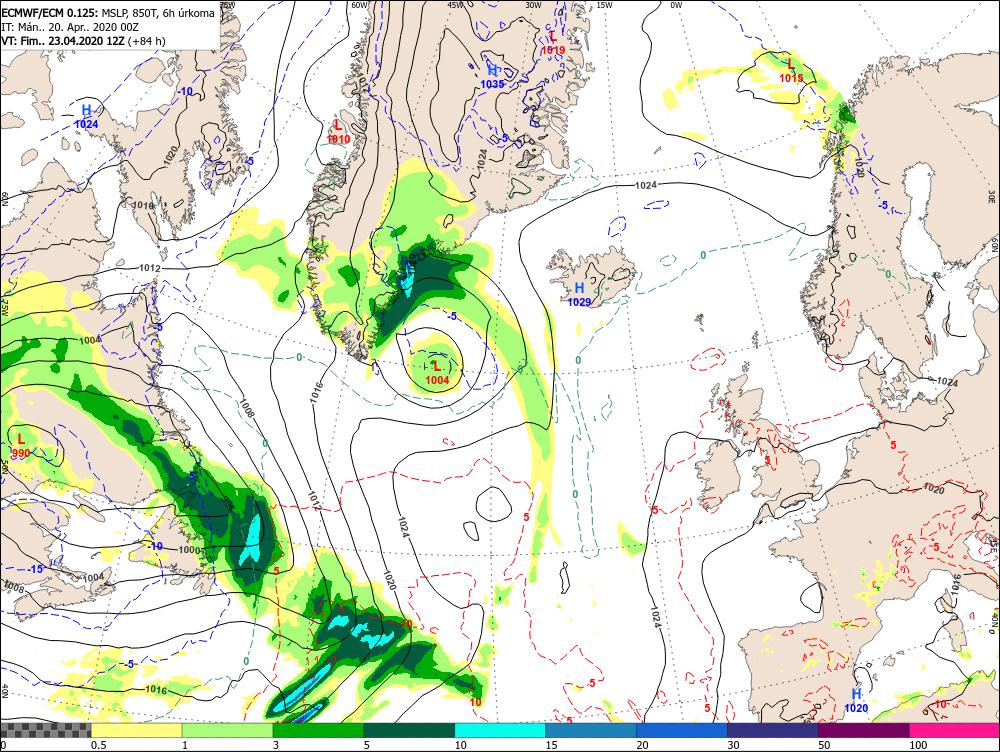Screen dimensions: 1000x752
Task: Click the 'ECMWF/ECM 0.125' model title text
Action: click(50, 13)
